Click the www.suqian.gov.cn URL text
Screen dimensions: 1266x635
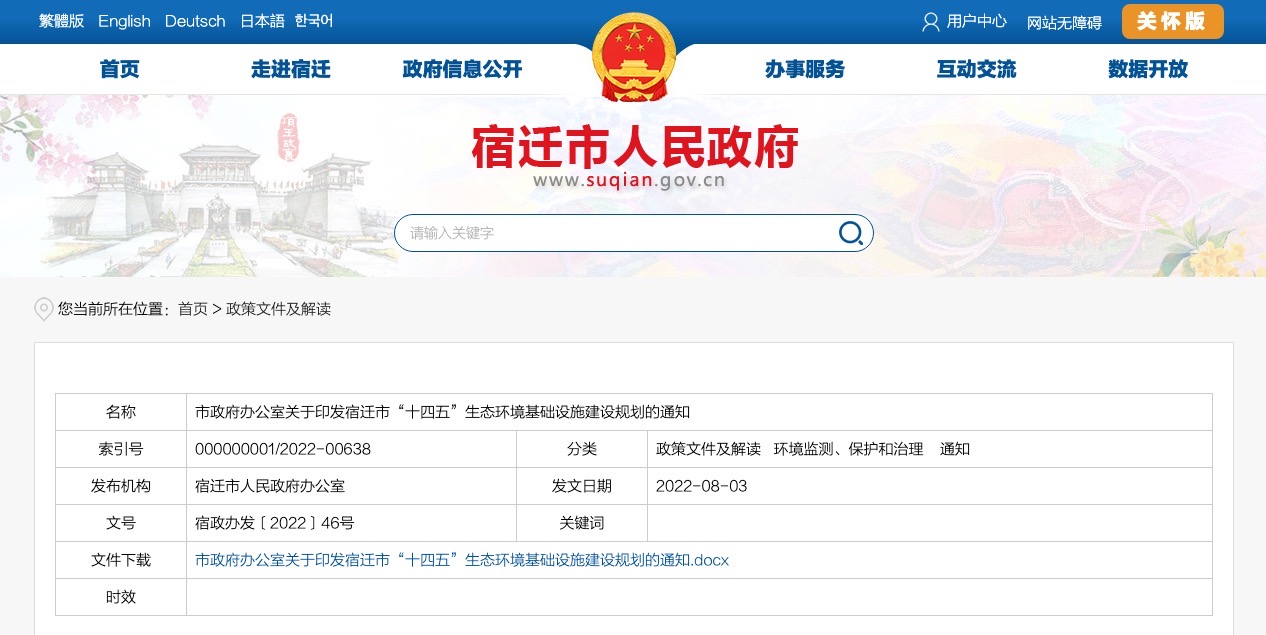pyautogui.click(x=629, y=181)
